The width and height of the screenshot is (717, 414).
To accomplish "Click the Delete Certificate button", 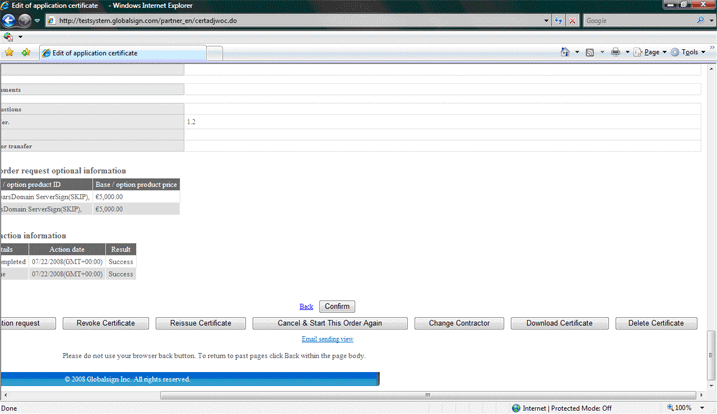I will 656,323.
